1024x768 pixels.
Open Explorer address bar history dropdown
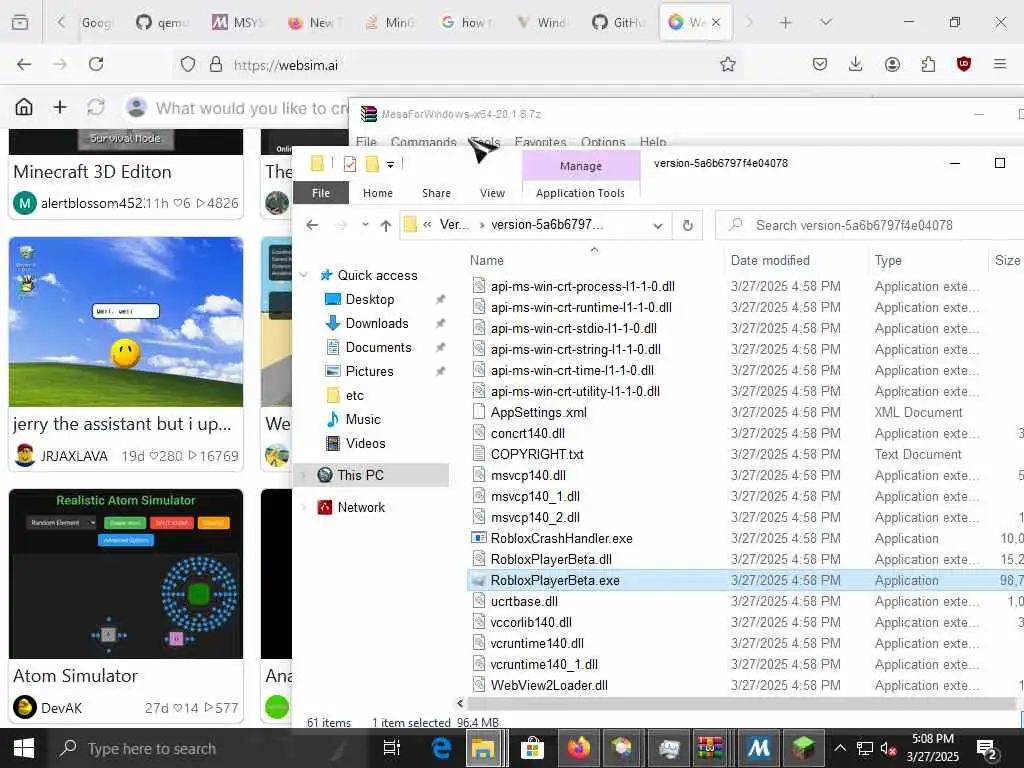(x=658, y=226)
